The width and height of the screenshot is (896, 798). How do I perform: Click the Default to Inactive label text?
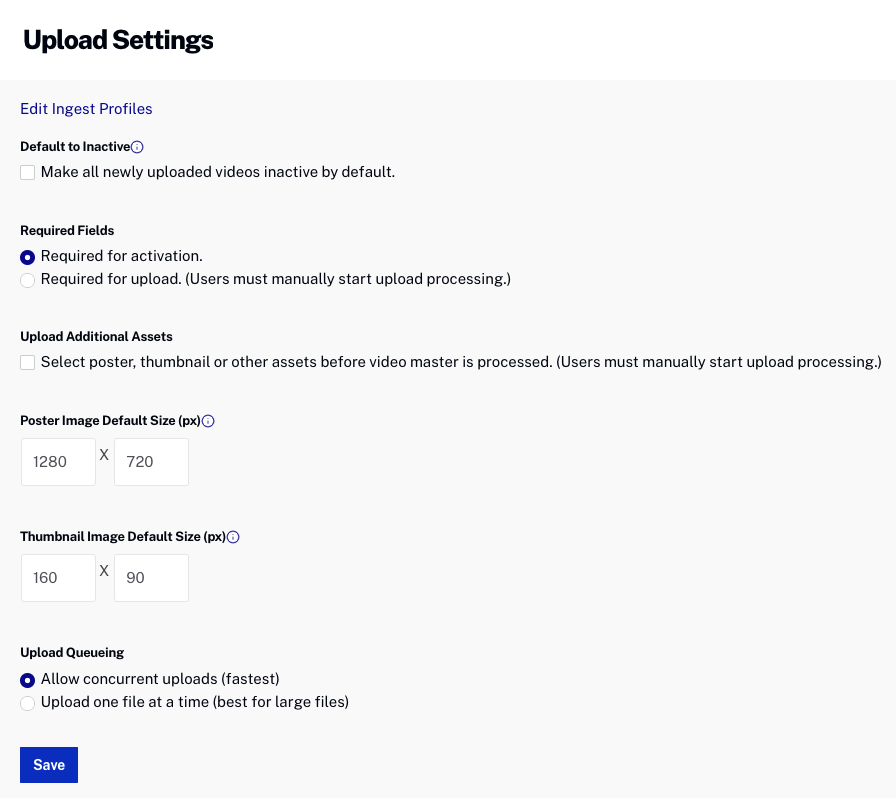click(x=75, y=147)
